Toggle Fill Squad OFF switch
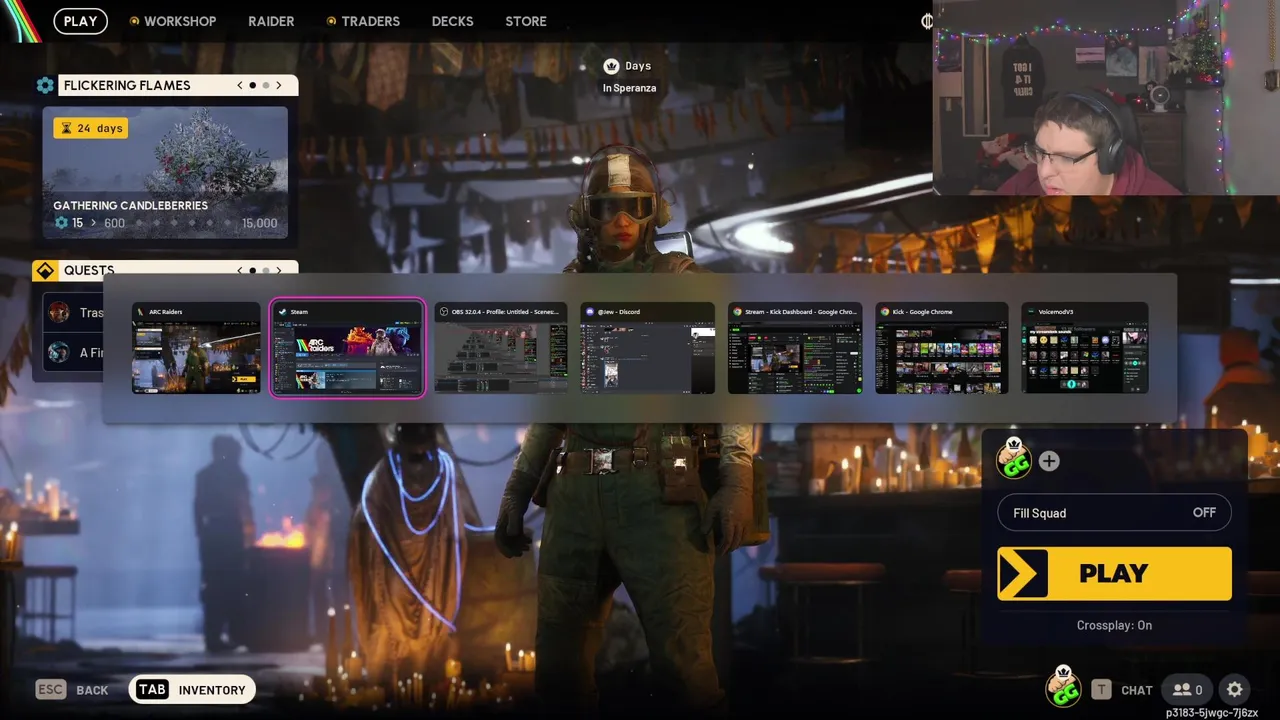This screenshot has width=1280, height=720. pos(1114,513)
